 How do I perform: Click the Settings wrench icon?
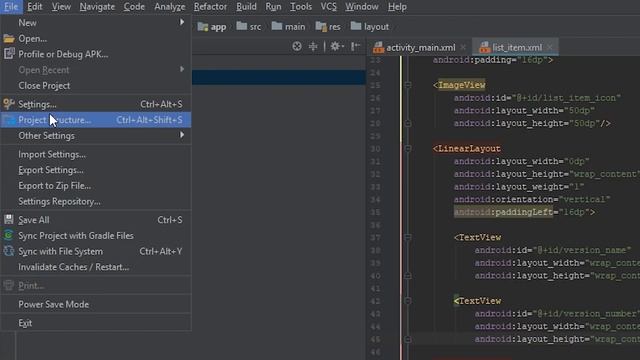pyautogui.click(x=9, y=104)
